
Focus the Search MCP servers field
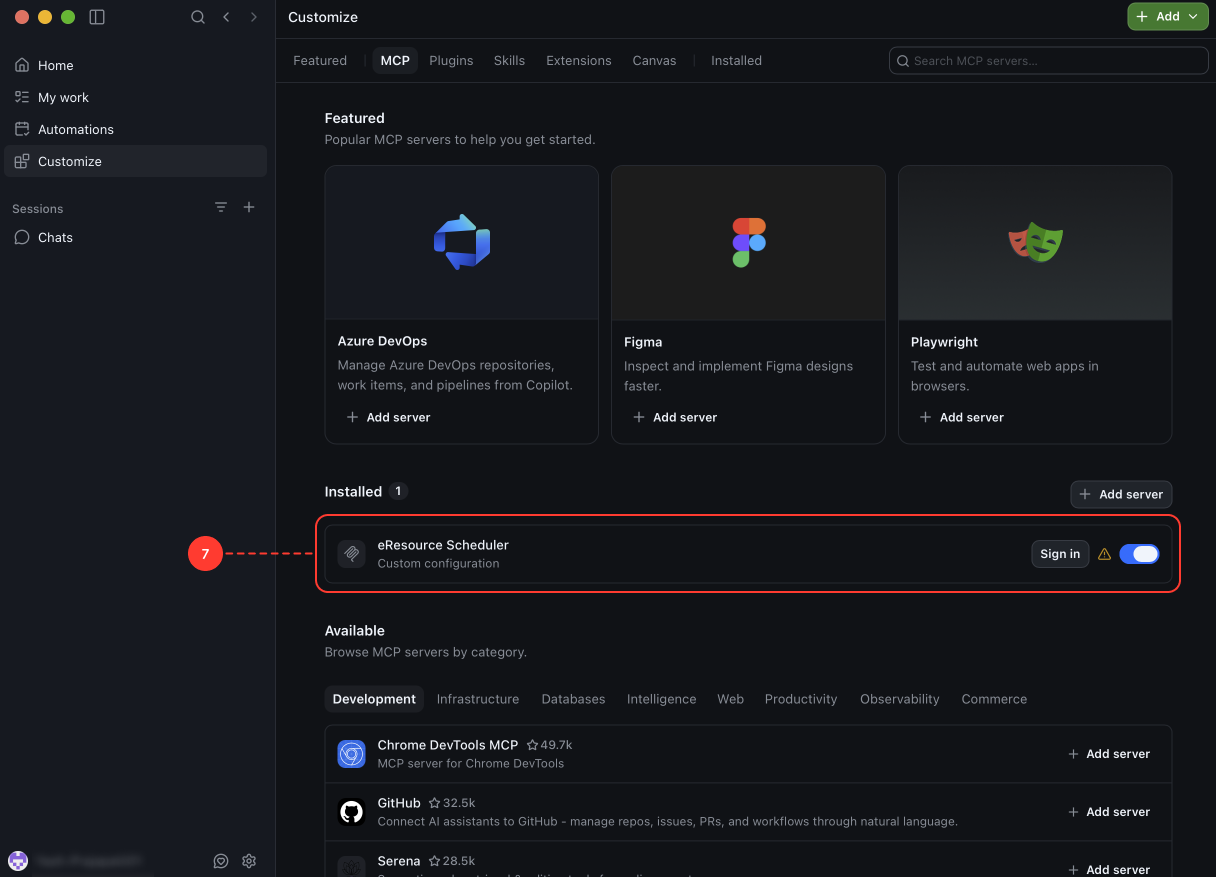pos(1049,60)
